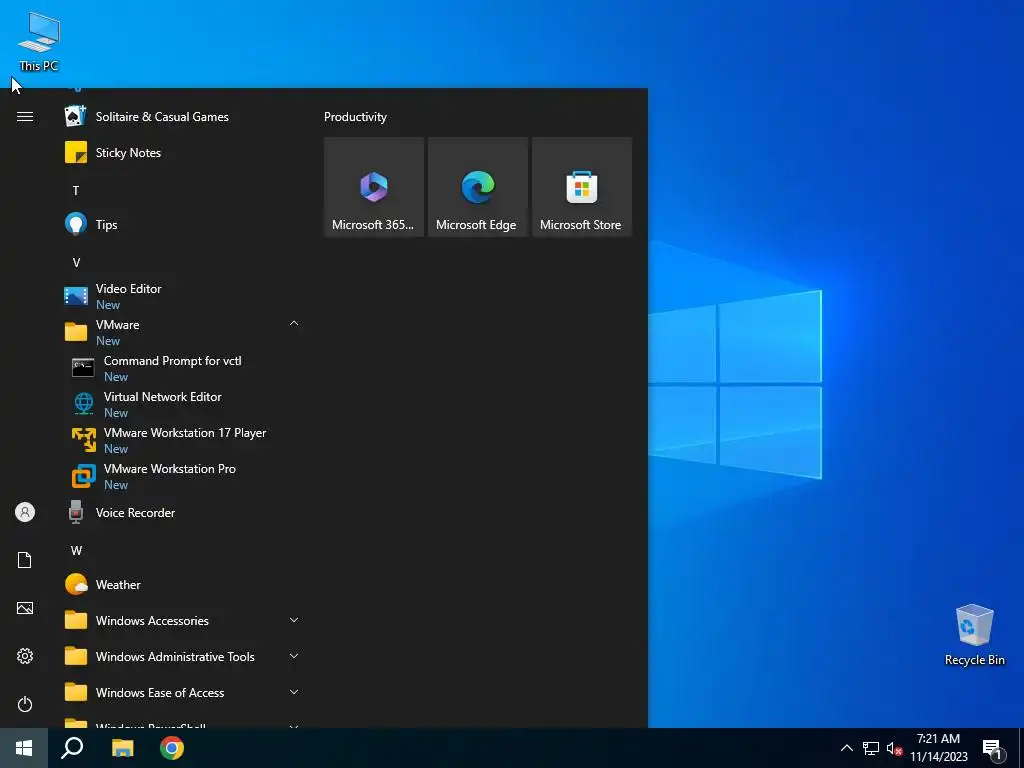Click the Windows Accessories folder icon
Viewport: 1024px width, 768px height.
click(76, 620)
